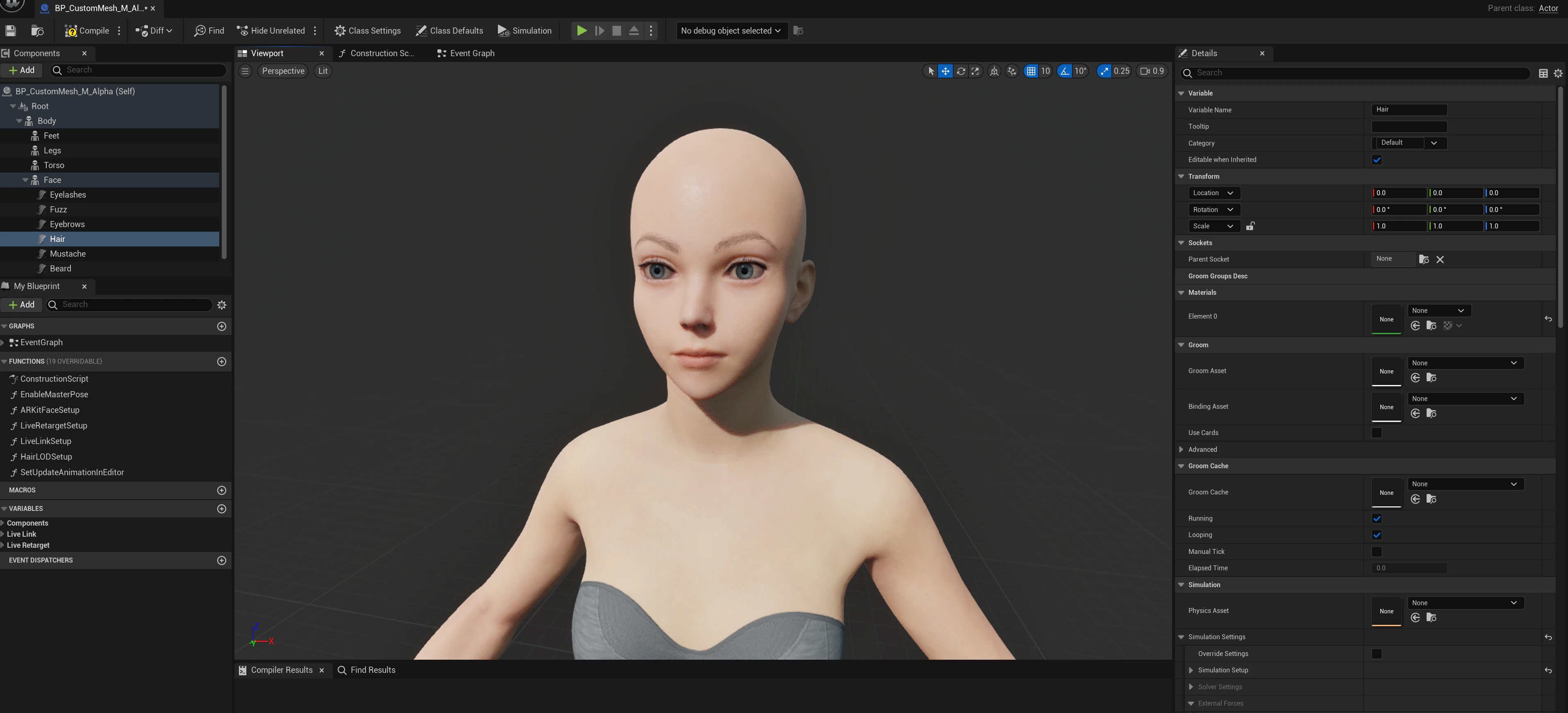
Task: Collapse the Face component tree node
Action: (25, 180)
